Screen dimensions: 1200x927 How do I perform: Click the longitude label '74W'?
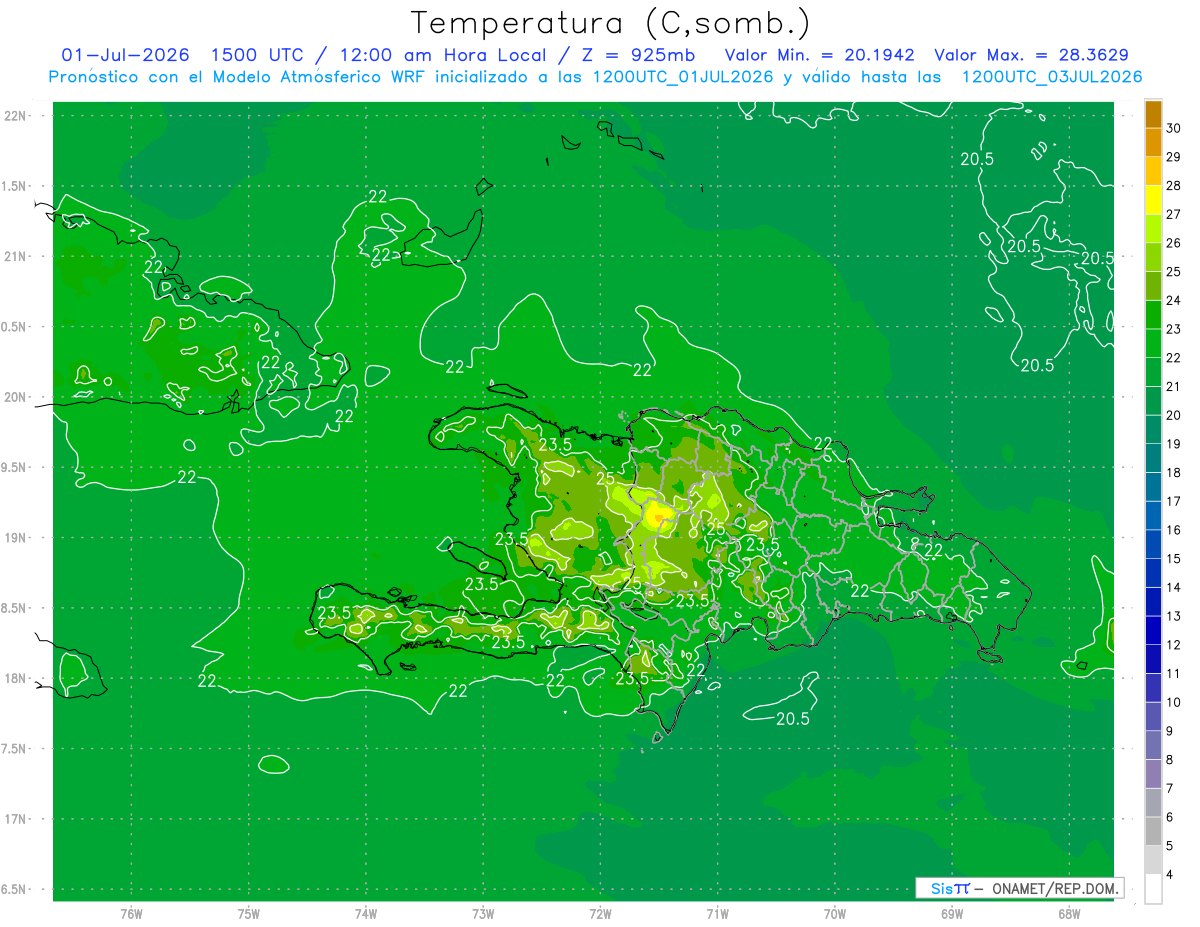(x=366, y=913)
